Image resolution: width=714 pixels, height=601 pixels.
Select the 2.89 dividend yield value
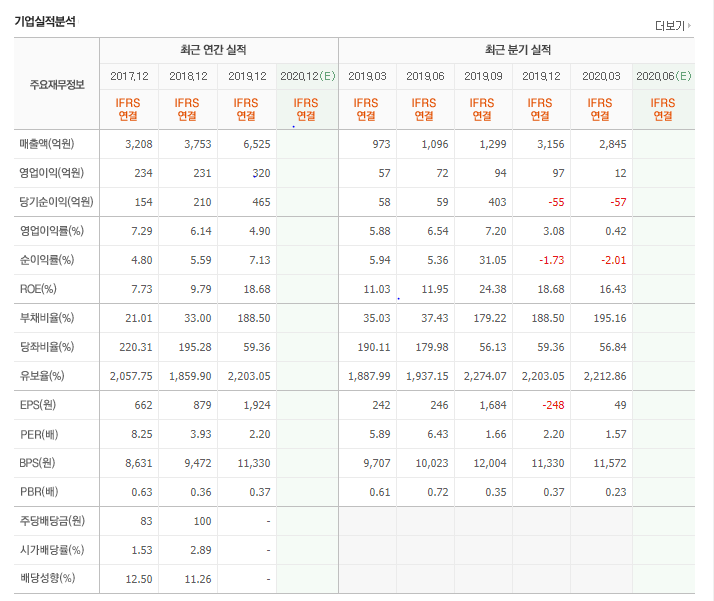tap(201, 550)
